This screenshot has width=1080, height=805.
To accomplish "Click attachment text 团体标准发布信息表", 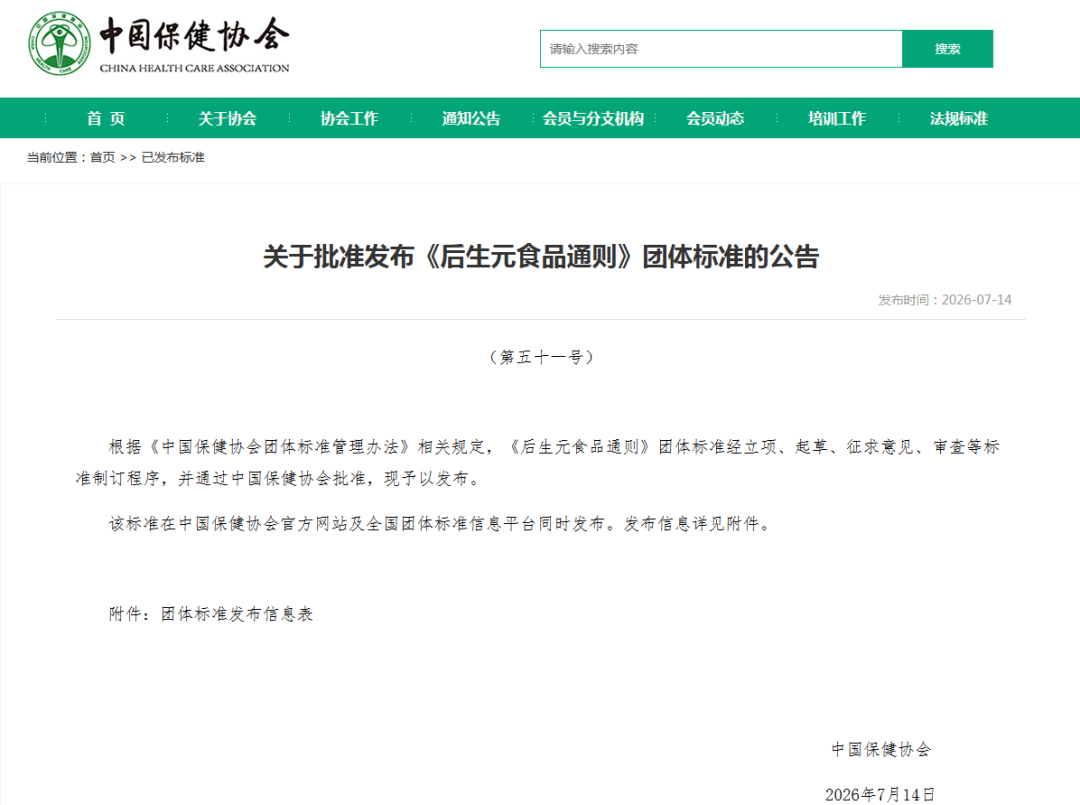I will tap(237, 614).
